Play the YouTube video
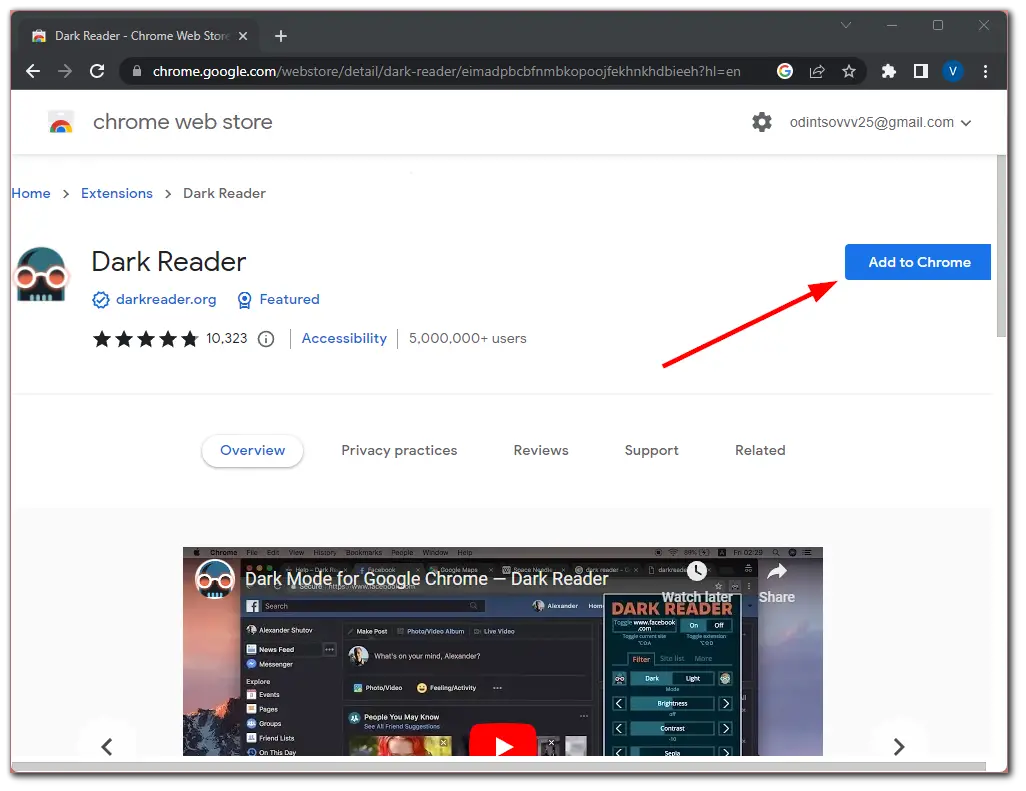The height and width of the screenshot is (791, 1026). 503,741
